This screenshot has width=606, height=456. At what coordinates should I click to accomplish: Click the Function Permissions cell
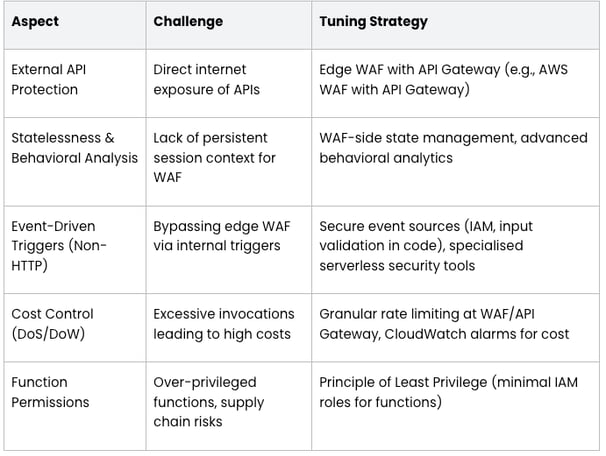click(x=75, y=406)
